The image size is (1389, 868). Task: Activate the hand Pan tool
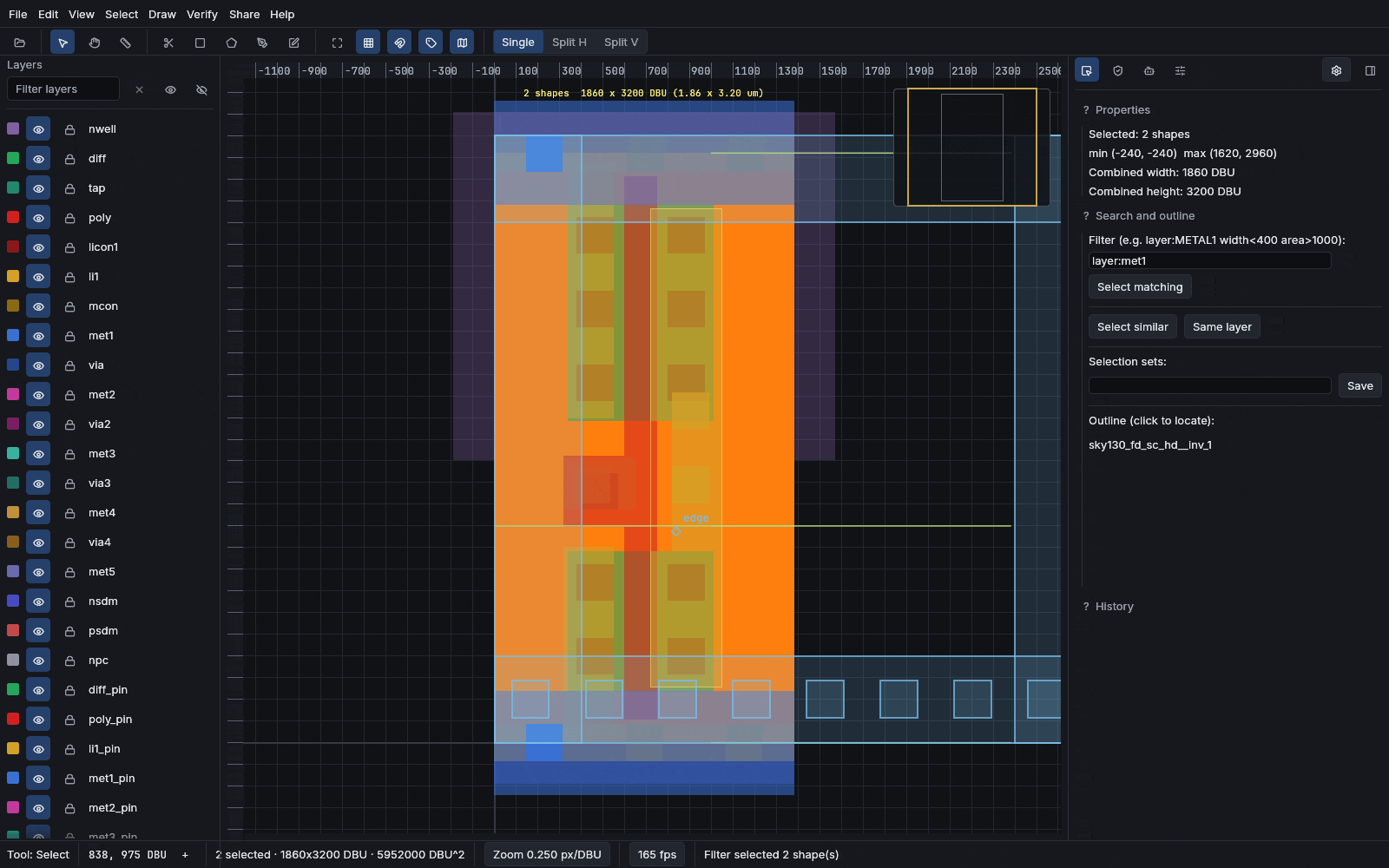click(95, 43)
